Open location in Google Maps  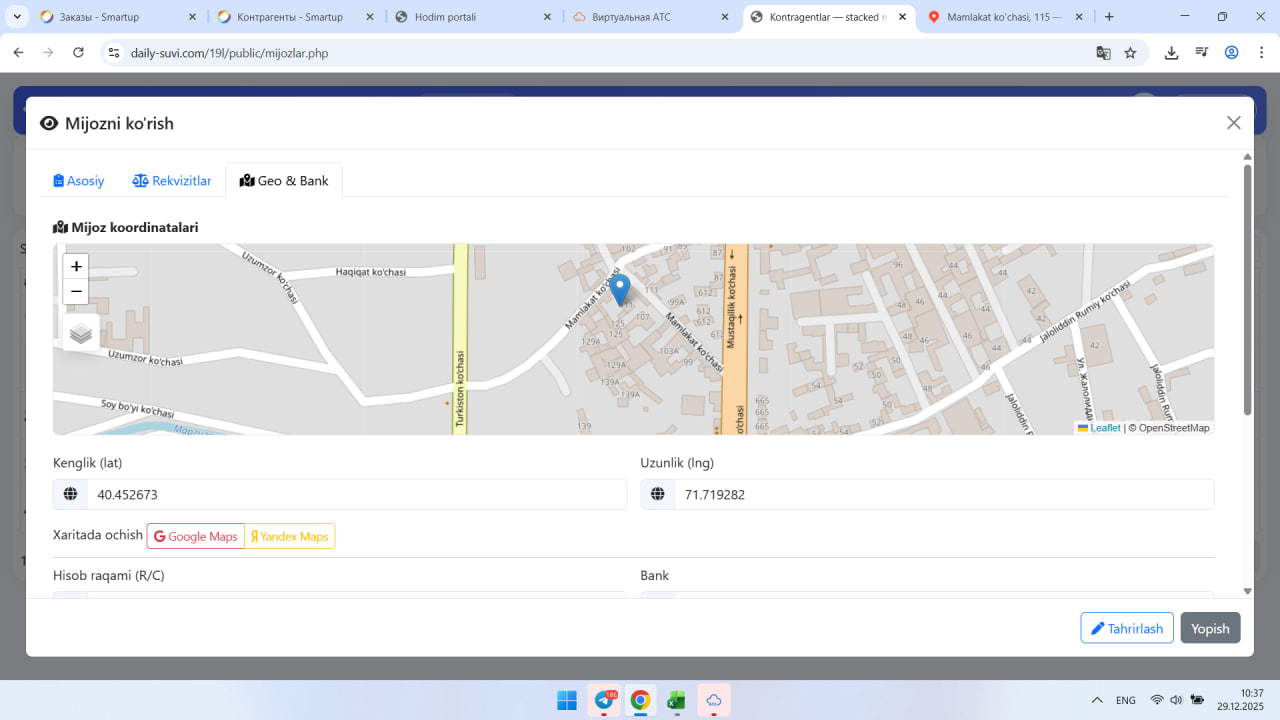196,536
